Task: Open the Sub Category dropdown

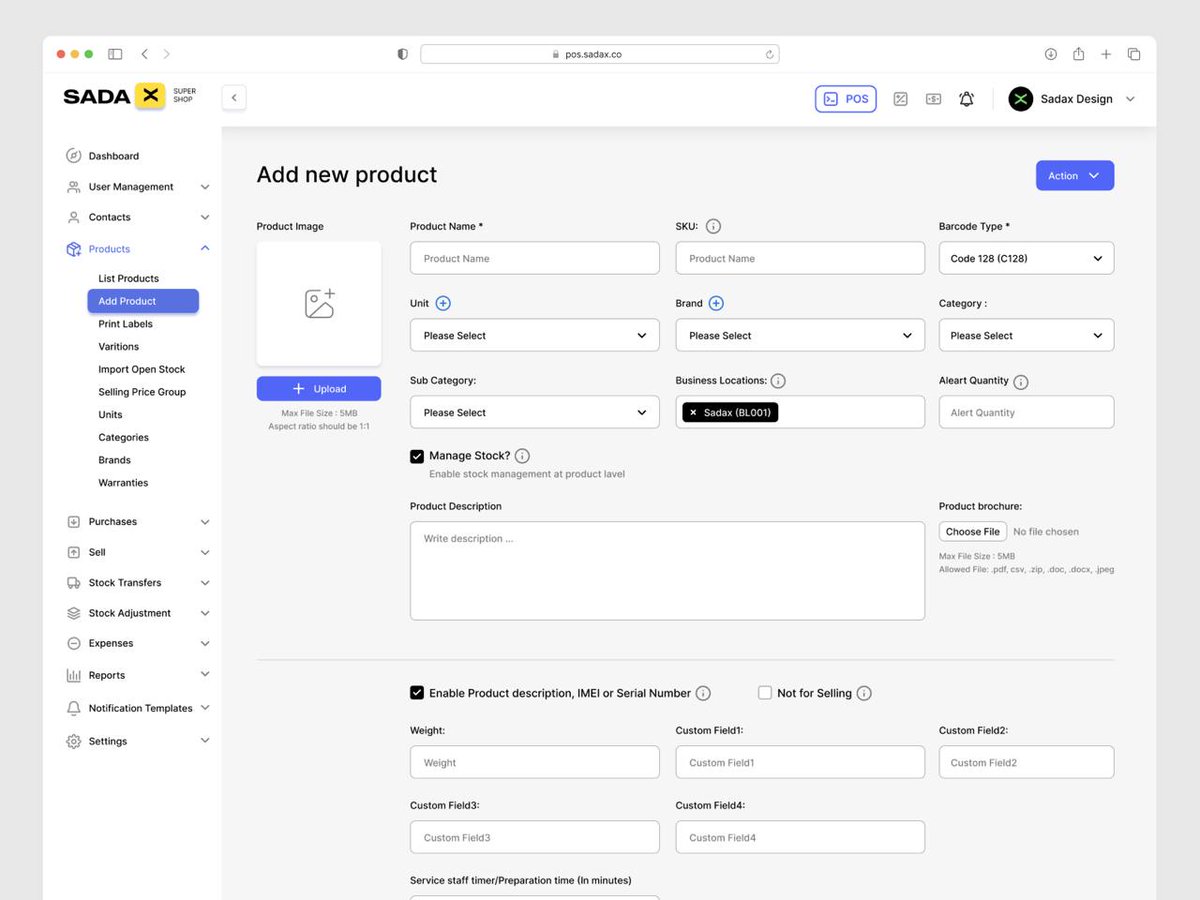Action: click(x=534, y=412)
